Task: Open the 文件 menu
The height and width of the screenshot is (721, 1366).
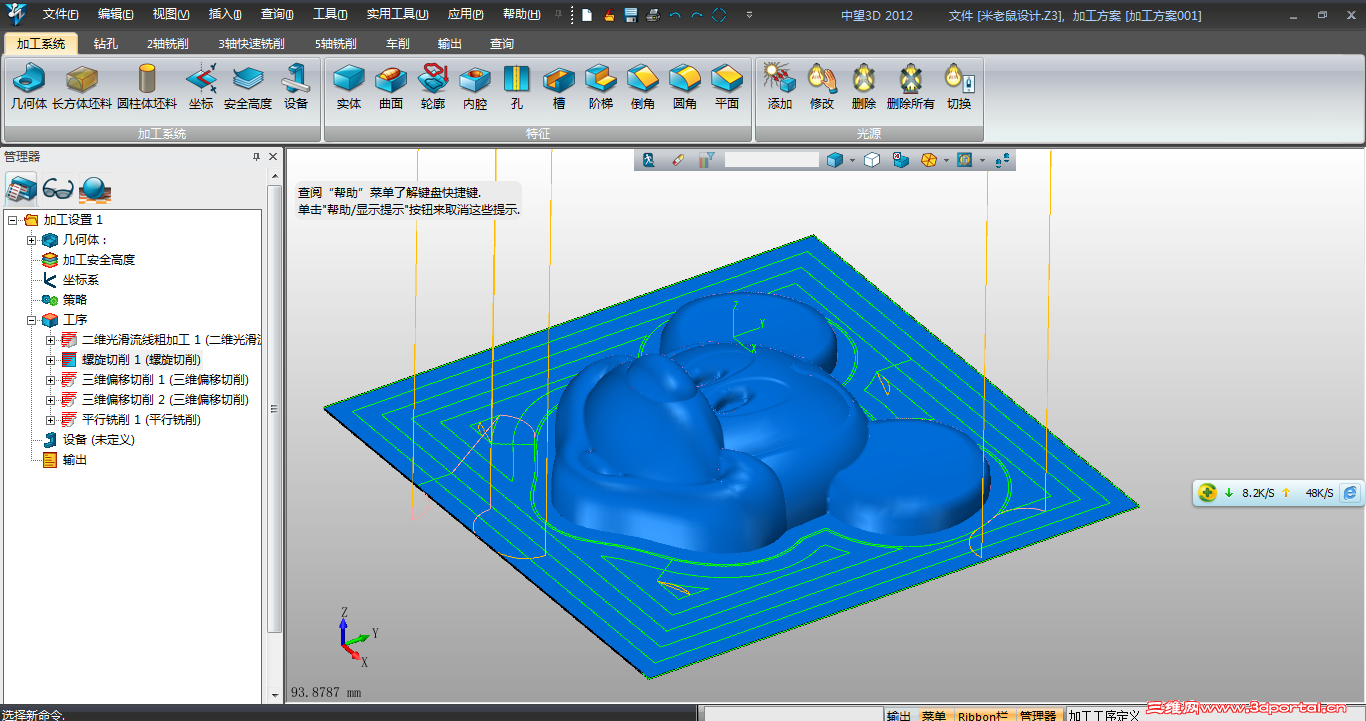Action: point(61,15)
